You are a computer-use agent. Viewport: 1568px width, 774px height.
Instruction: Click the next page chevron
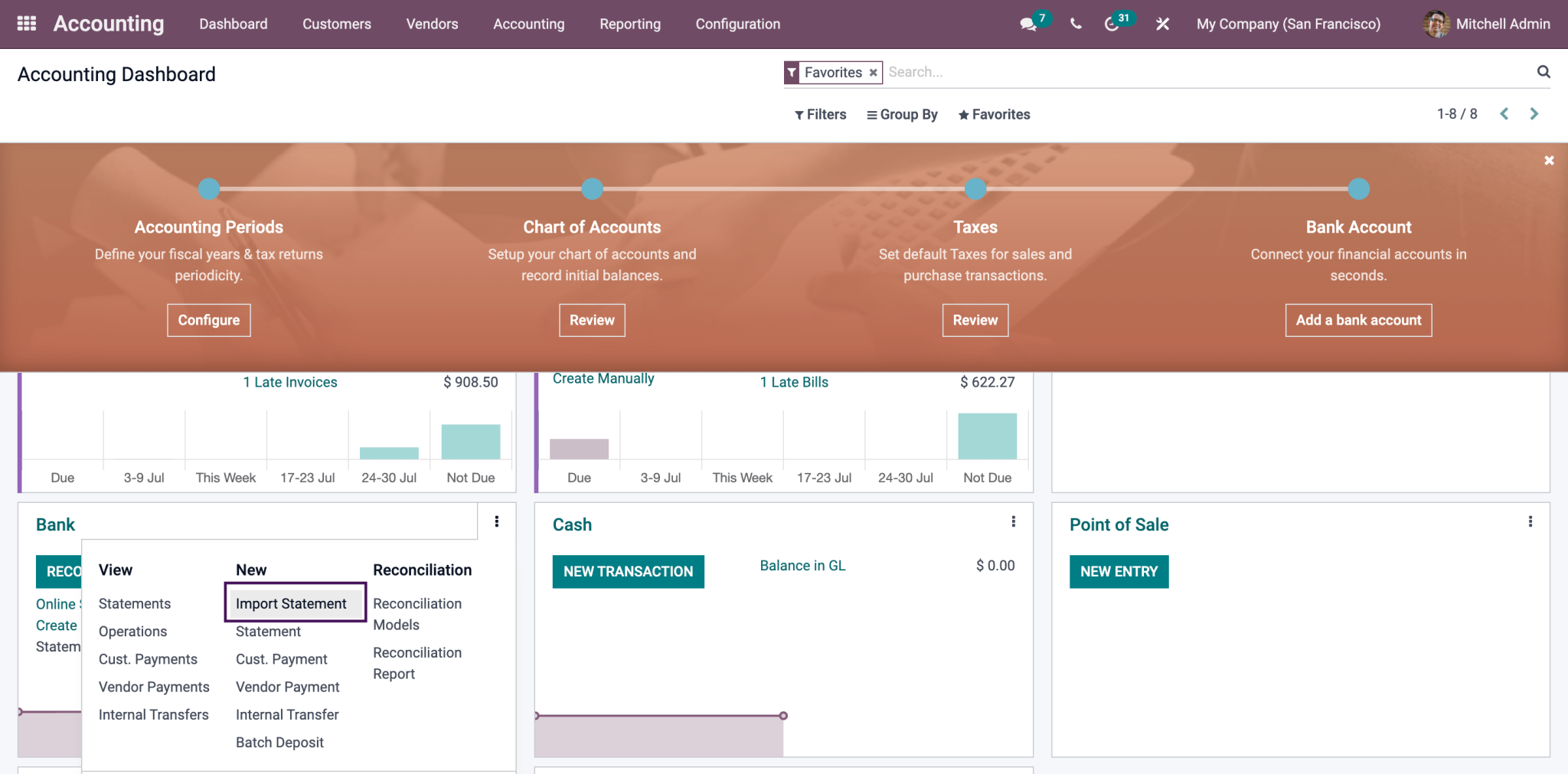click(x=1534, y=113)
